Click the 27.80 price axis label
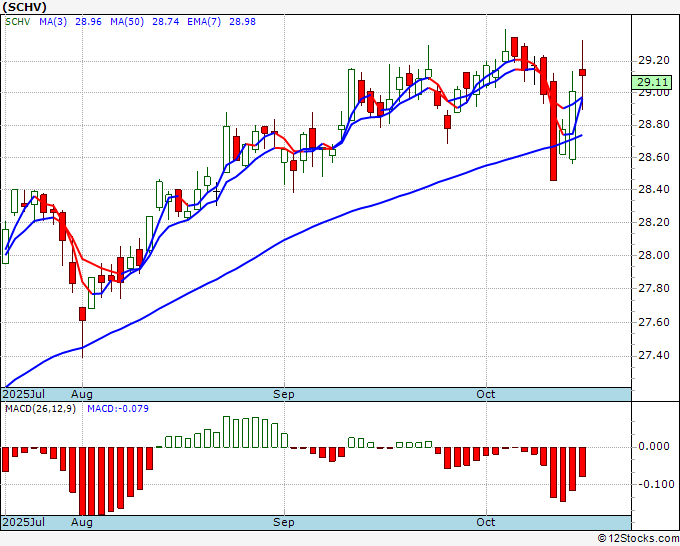The height and width of the screenshot is (546, 680). click(x=654, y=288)
